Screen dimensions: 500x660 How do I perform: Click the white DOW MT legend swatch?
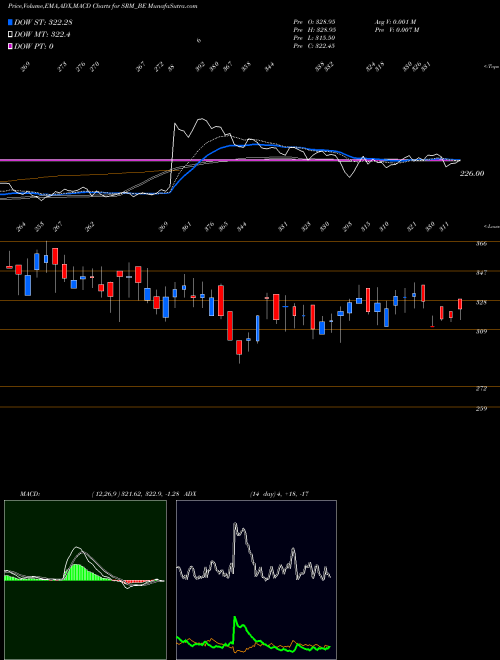pyautogui.click(x=11, y=35)
